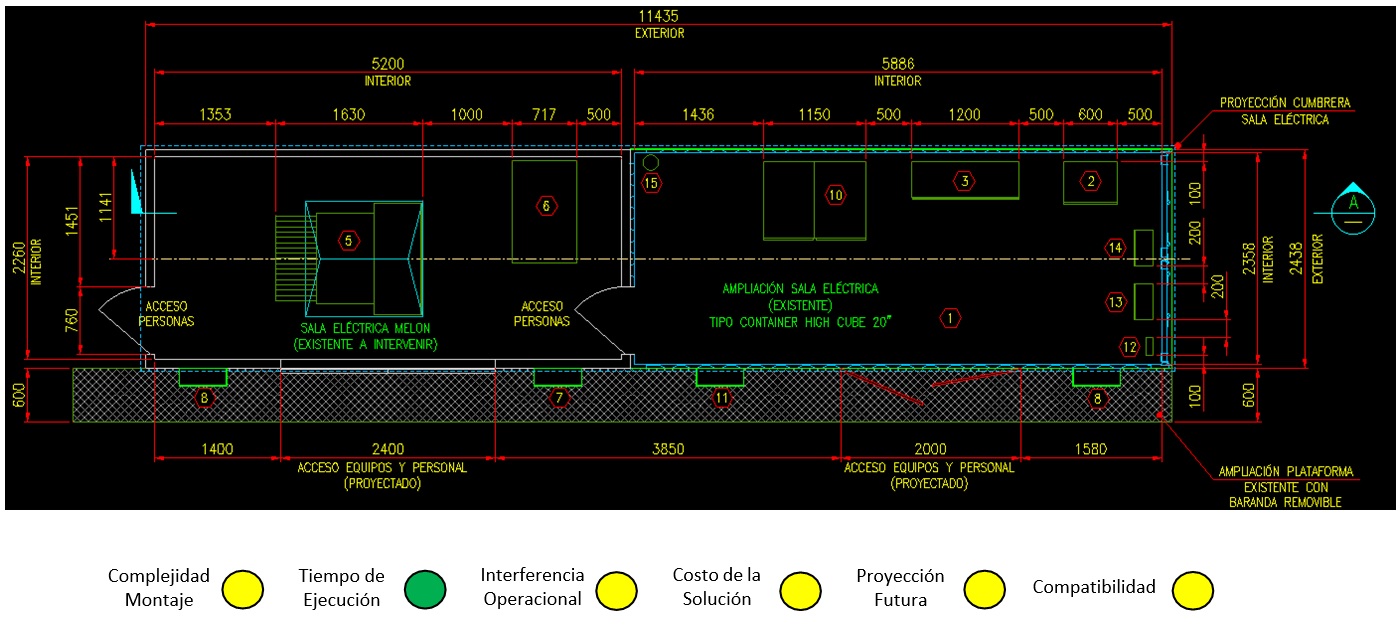Click the rightmost hexagon marker 8 on platform
This screenshot has height=637, width=1400.
click(1099, 398)
